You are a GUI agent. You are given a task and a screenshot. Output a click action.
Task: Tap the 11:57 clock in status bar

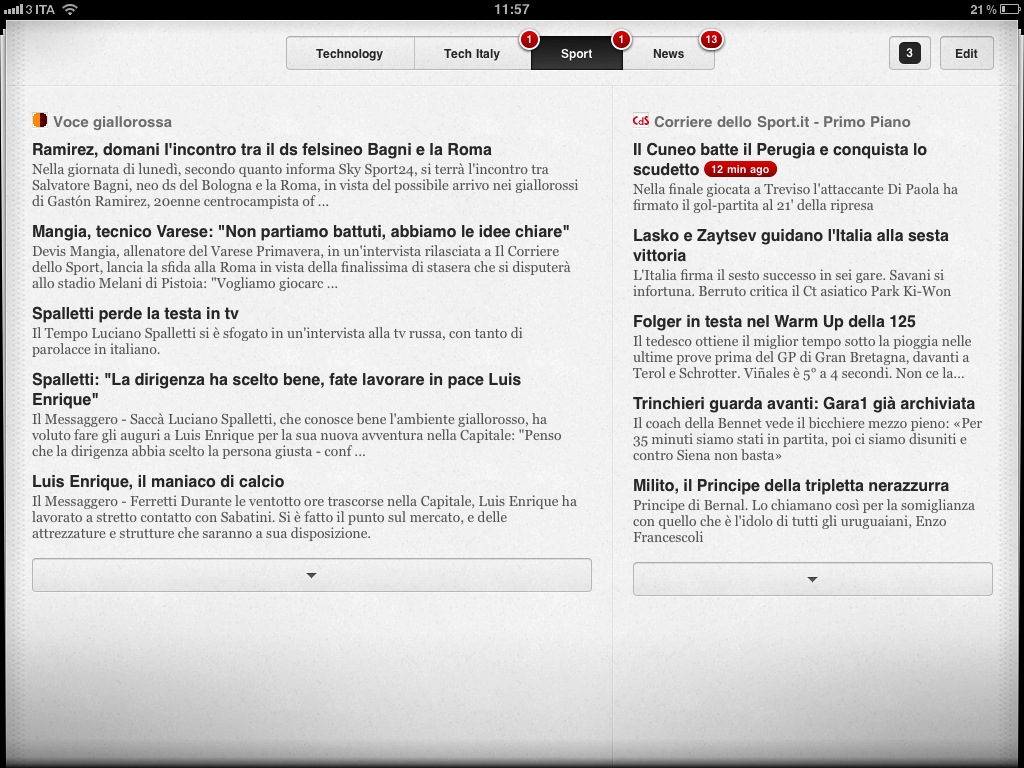click(511, 9)
